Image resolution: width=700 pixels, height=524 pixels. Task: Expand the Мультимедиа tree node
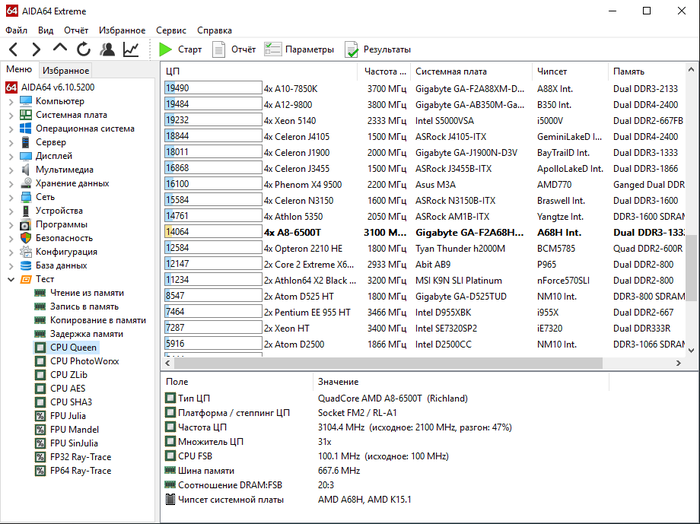[11, 170]
